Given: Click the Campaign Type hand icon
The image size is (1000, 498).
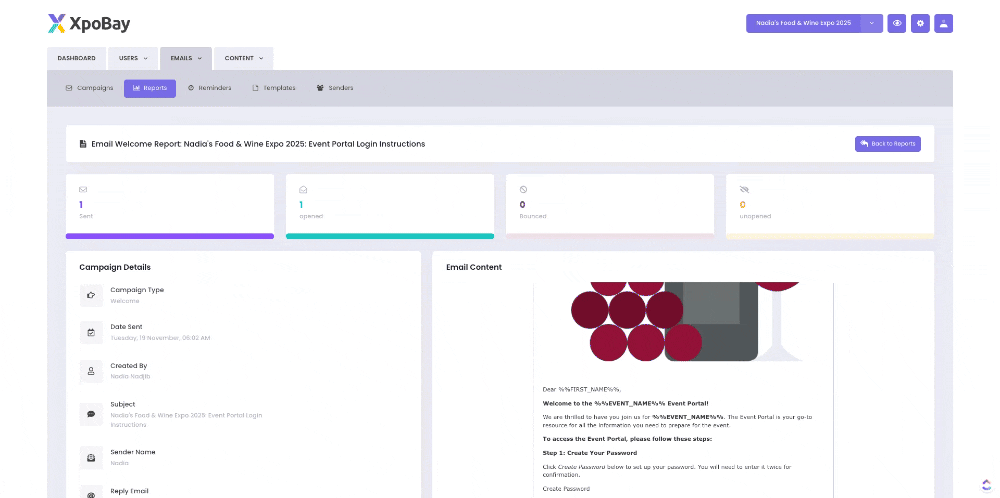Looking at the screenshot, I should click(91, 295).
